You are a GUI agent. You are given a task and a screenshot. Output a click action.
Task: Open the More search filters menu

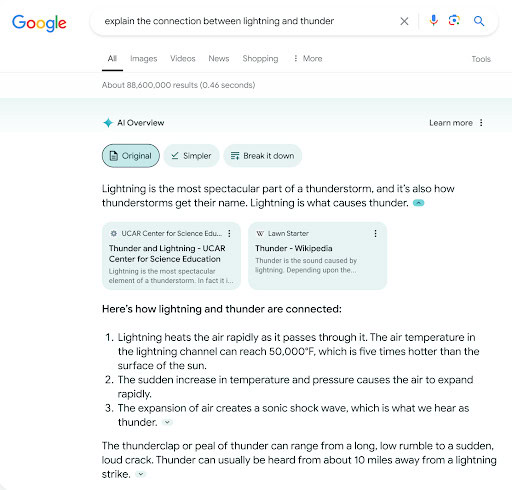308,59
